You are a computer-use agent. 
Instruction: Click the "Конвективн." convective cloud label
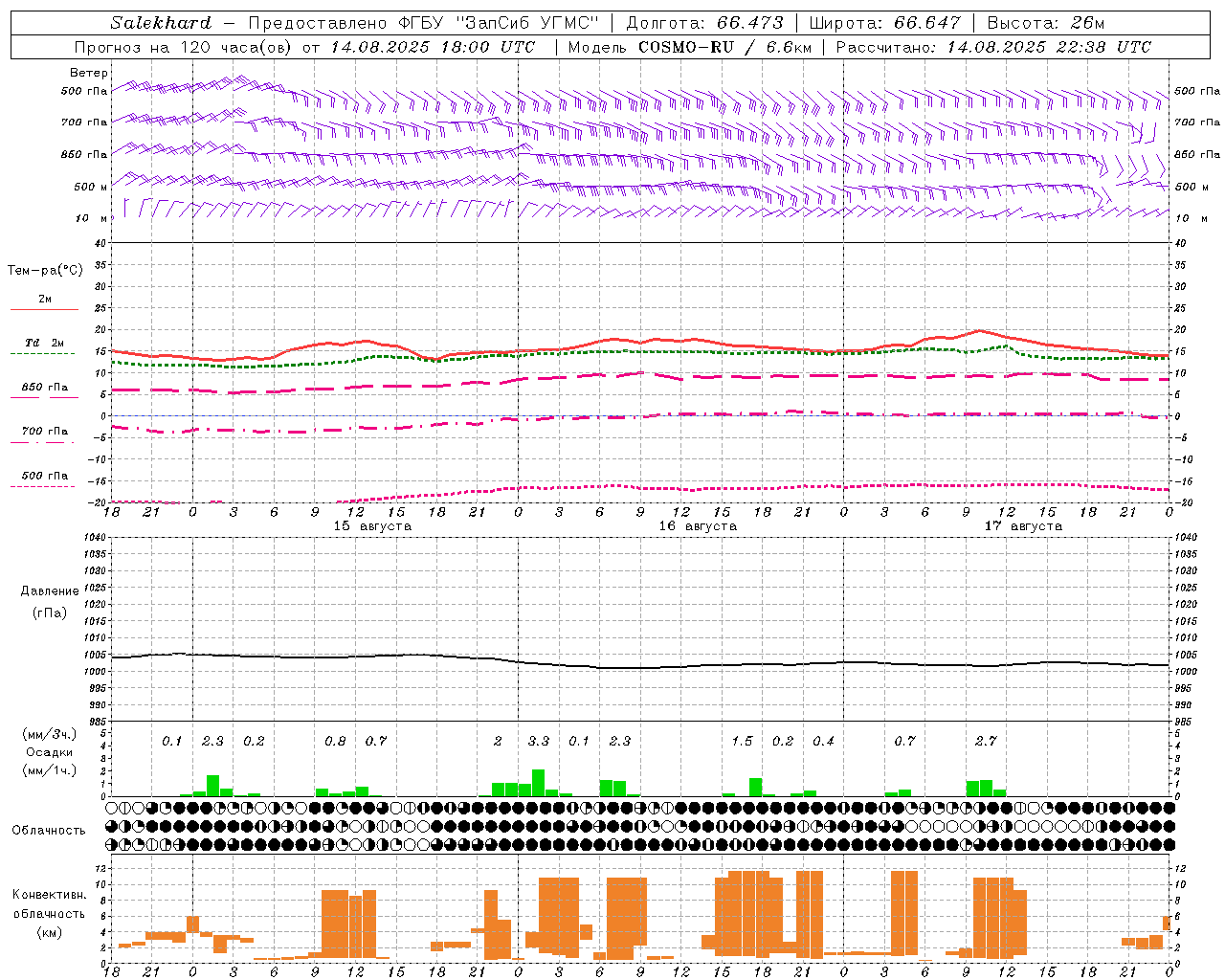tap(49, 895)
